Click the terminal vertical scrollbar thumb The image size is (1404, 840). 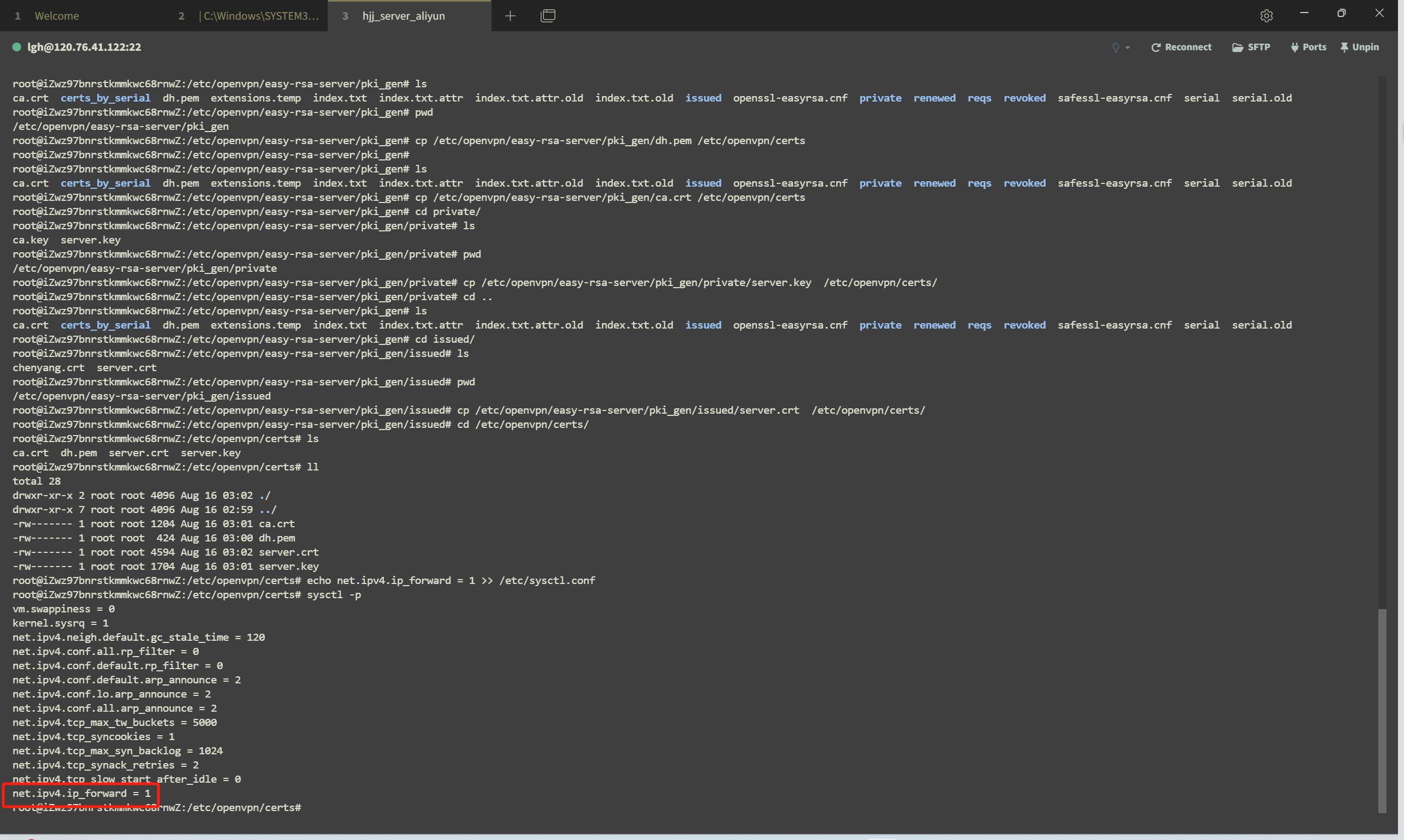point(1382,711)
